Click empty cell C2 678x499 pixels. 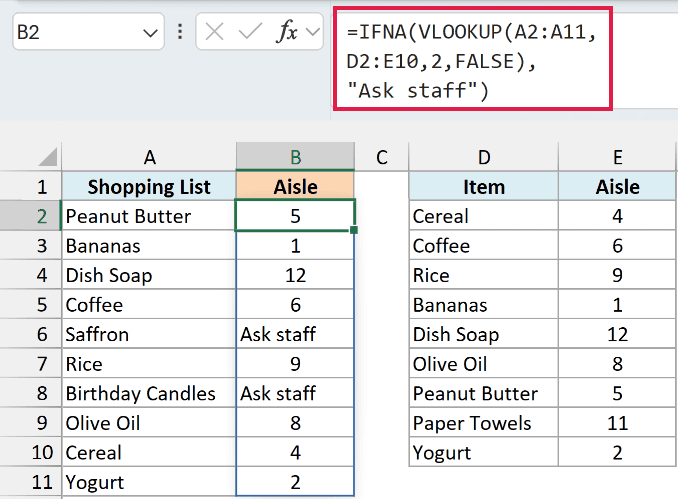[382, 216]
